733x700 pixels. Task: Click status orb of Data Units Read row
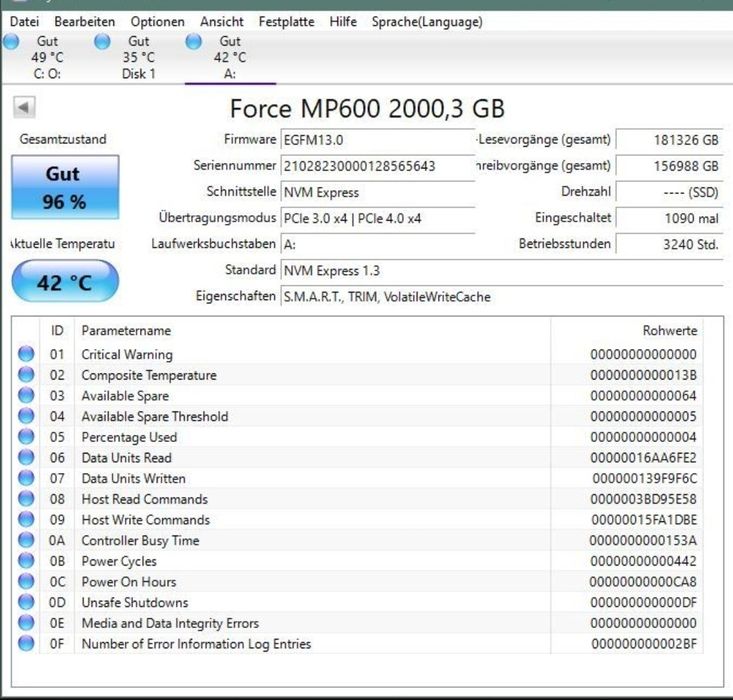(26, 457)
